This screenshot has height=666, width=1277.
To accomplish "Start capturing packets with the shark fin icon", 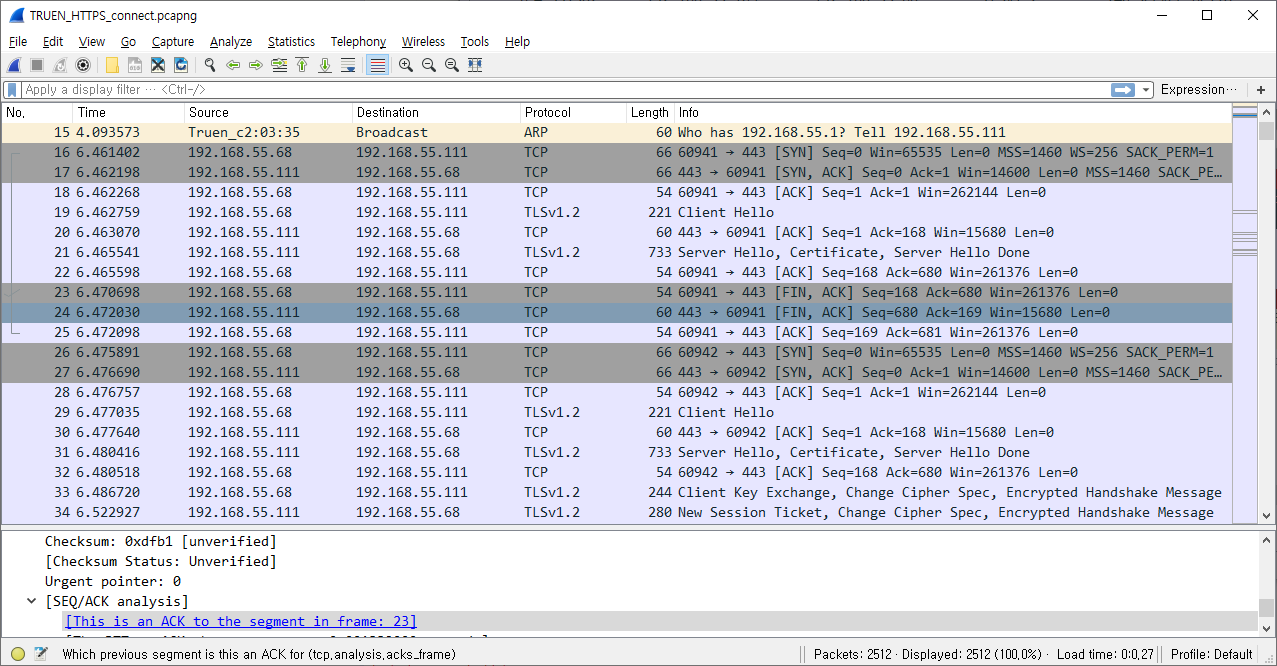I will click(14, 65).
